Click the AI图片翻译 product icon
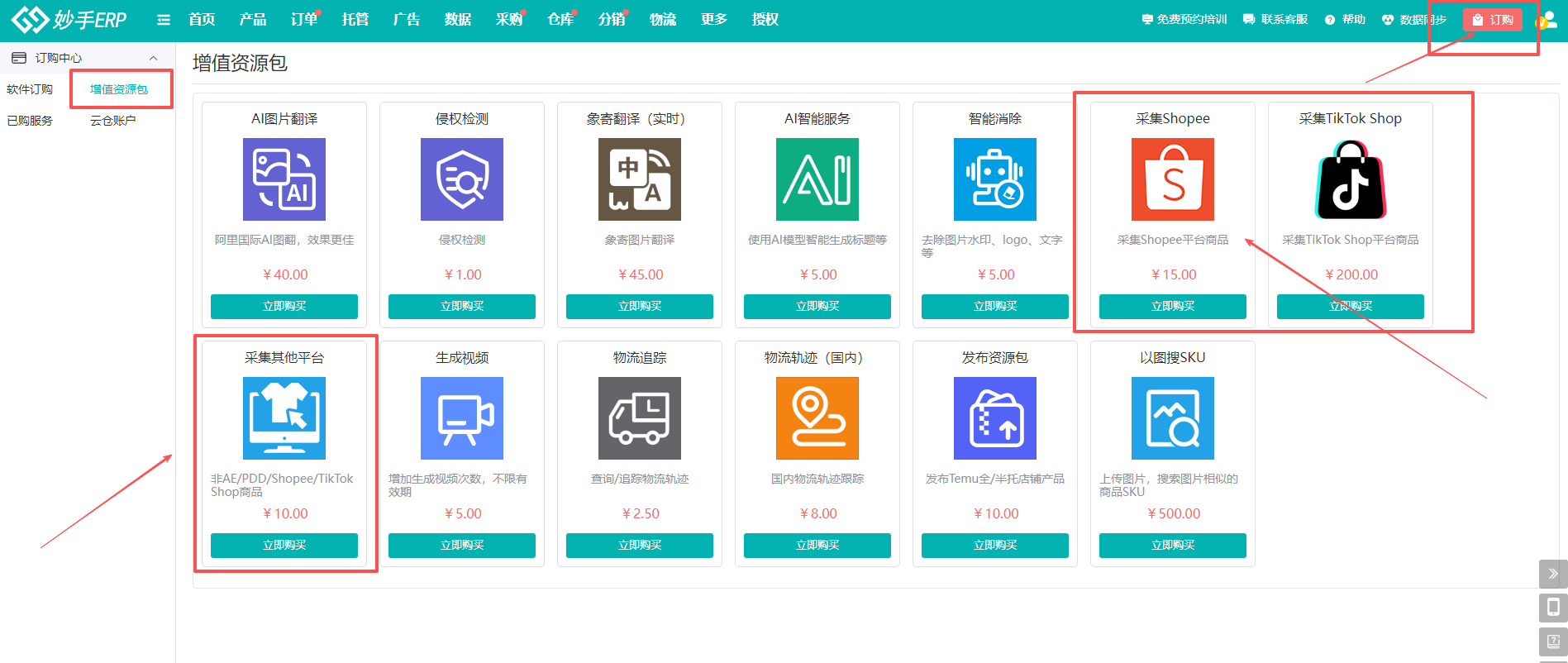 (284, 179)
